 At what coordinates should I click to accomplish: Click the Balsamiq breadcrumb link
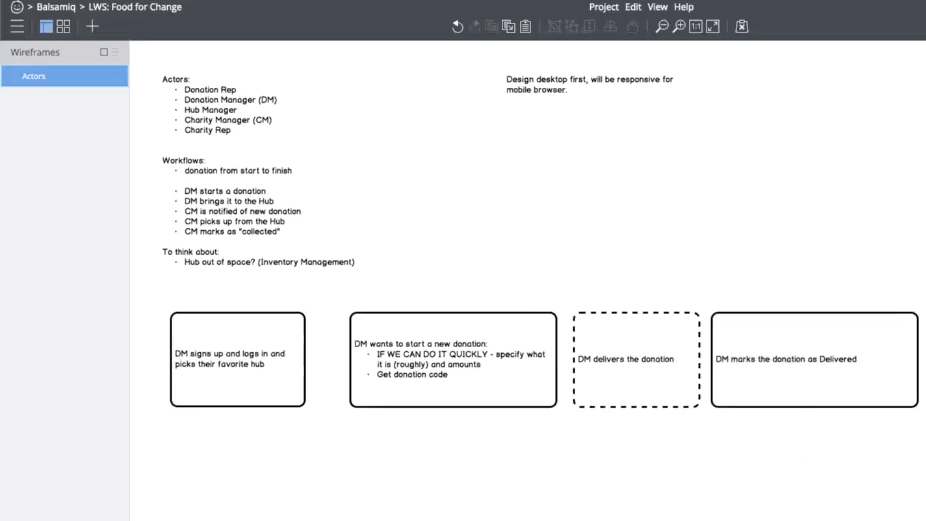[56, 7]
